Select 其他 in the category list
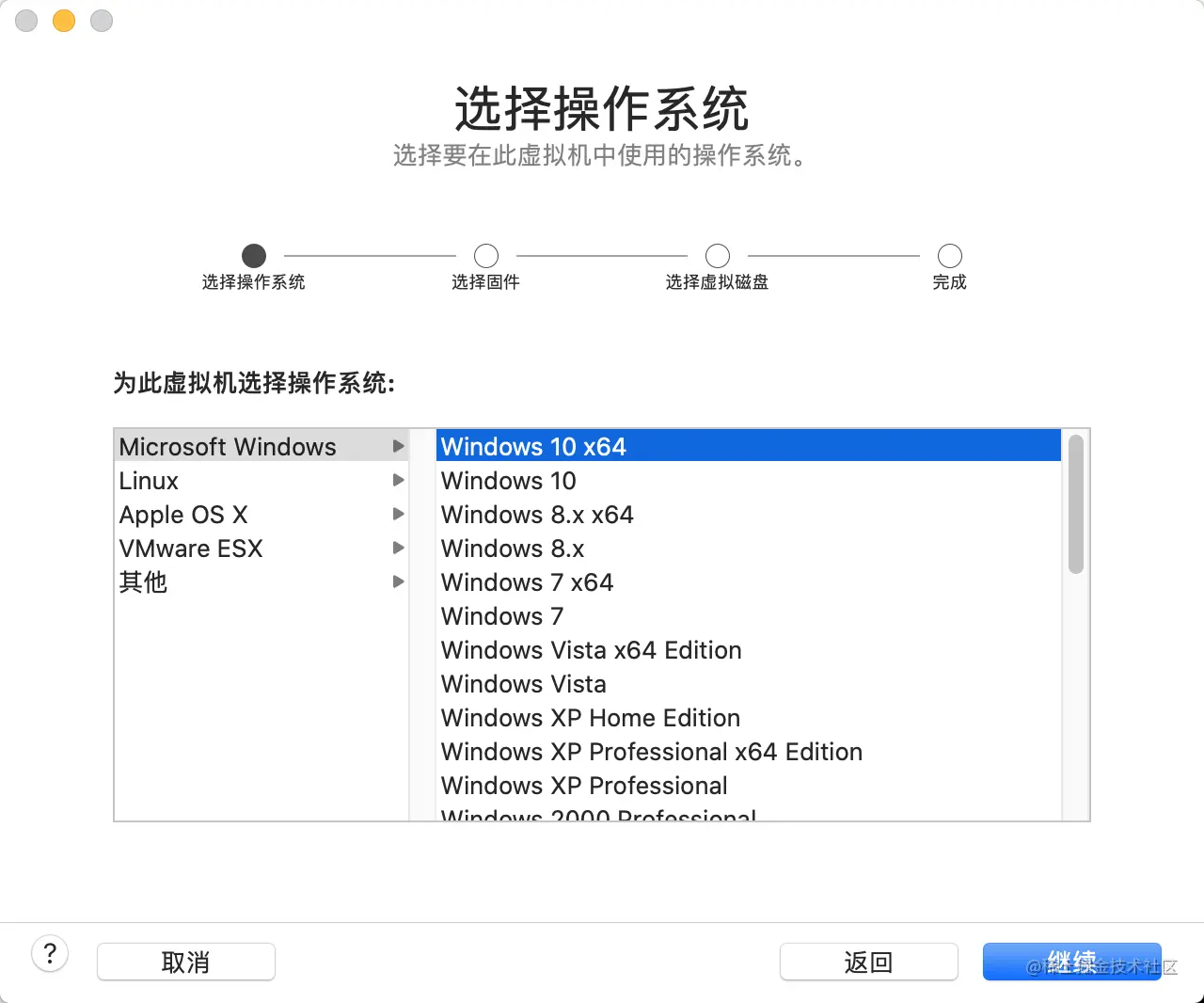This screenshot has width=1204, height=1003. (261, 581)
